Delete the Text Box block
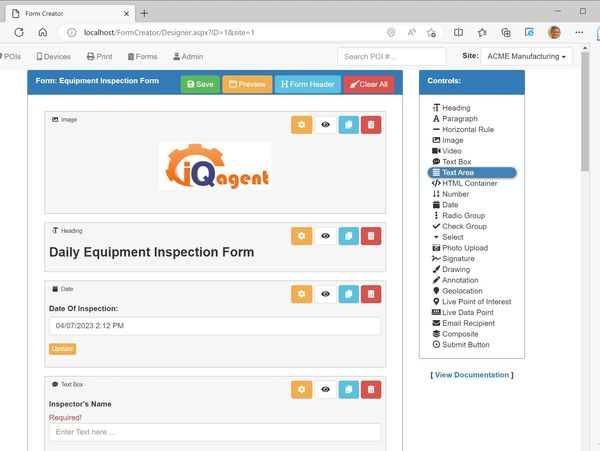The height and width of the screenshot is (451, 600). click(x=371, y=389)
